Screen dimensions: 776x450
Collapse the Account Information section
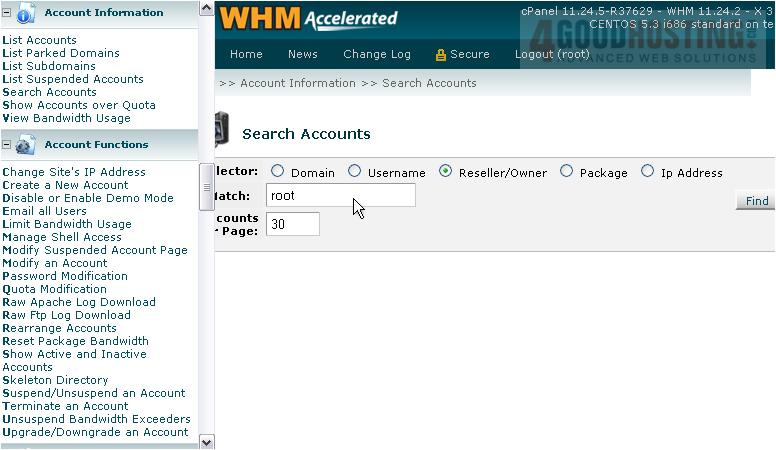click(7, 13)
